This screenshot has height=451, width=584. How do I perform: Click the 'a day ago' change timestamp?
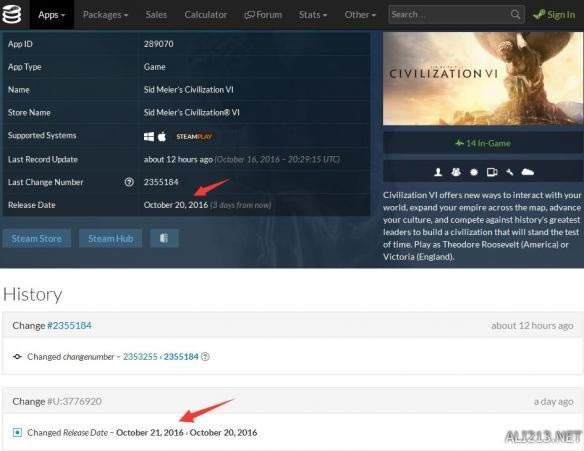[553, 402]
